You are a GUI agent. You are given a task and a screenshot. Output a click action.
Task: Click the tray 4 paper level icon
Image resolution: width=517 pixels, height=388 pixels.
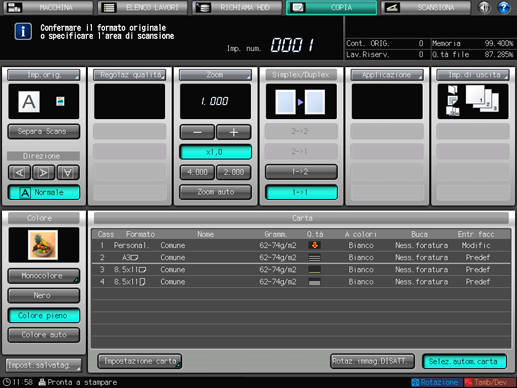click(x=314, y=282)
